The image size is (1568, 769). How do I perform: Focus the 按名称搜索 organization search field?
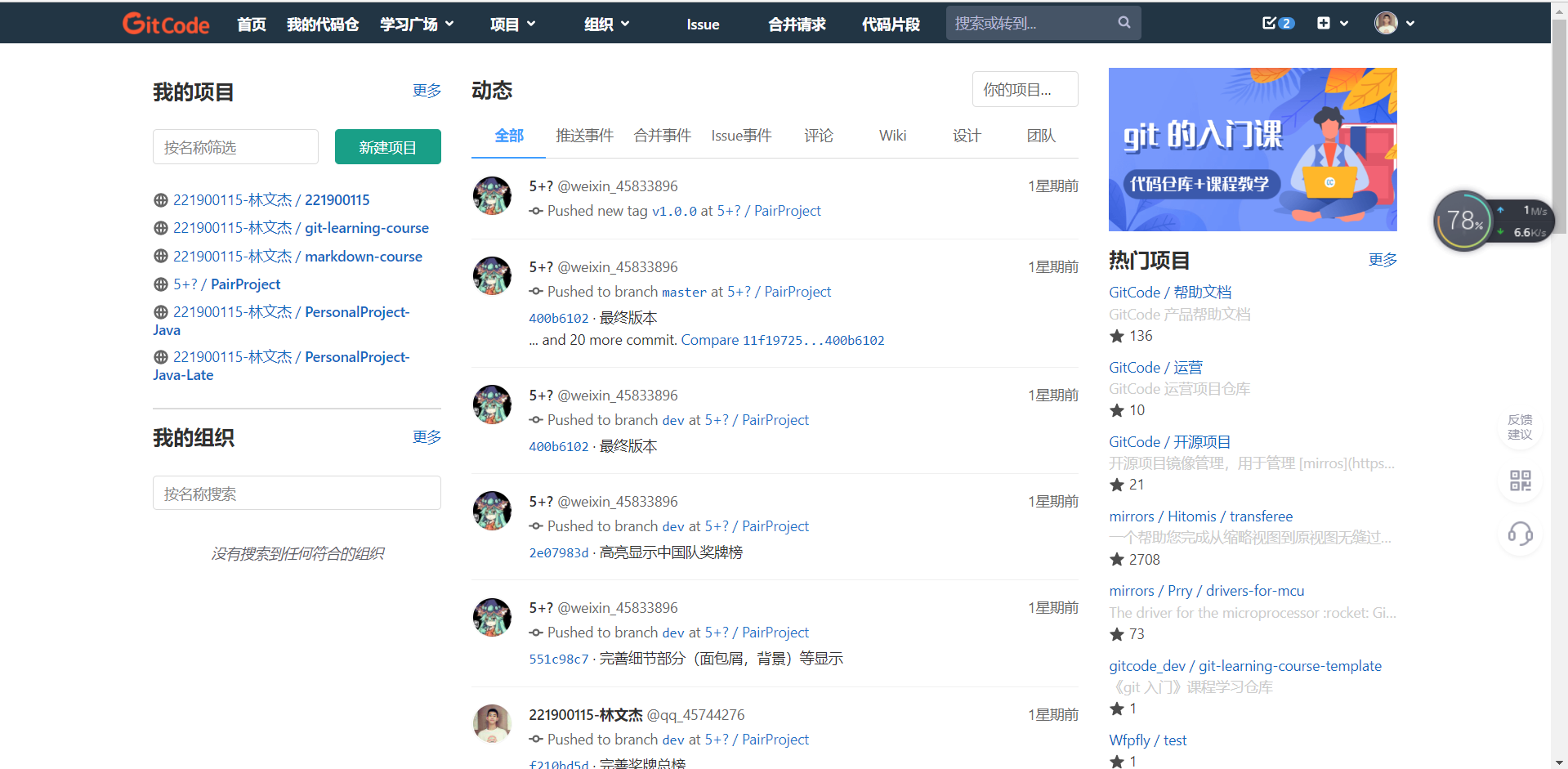click(x=297, y=494)
